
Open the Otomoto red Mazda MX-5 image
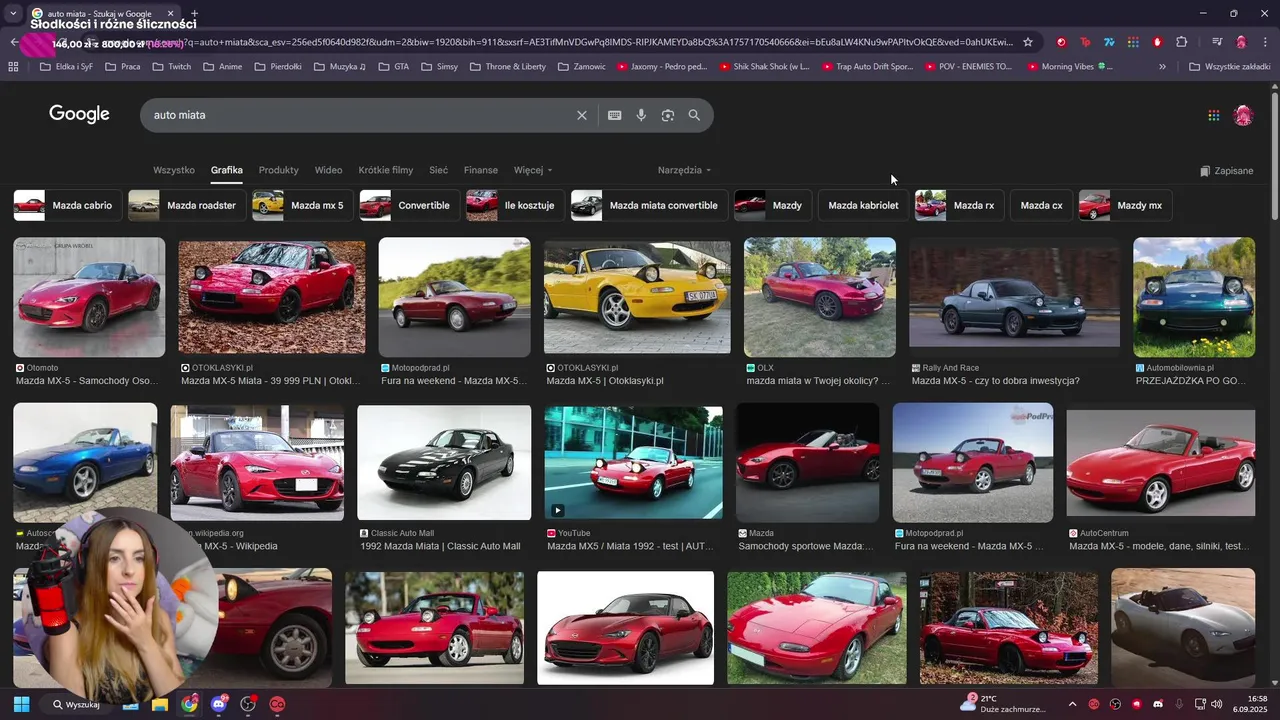tap(89, 297)
